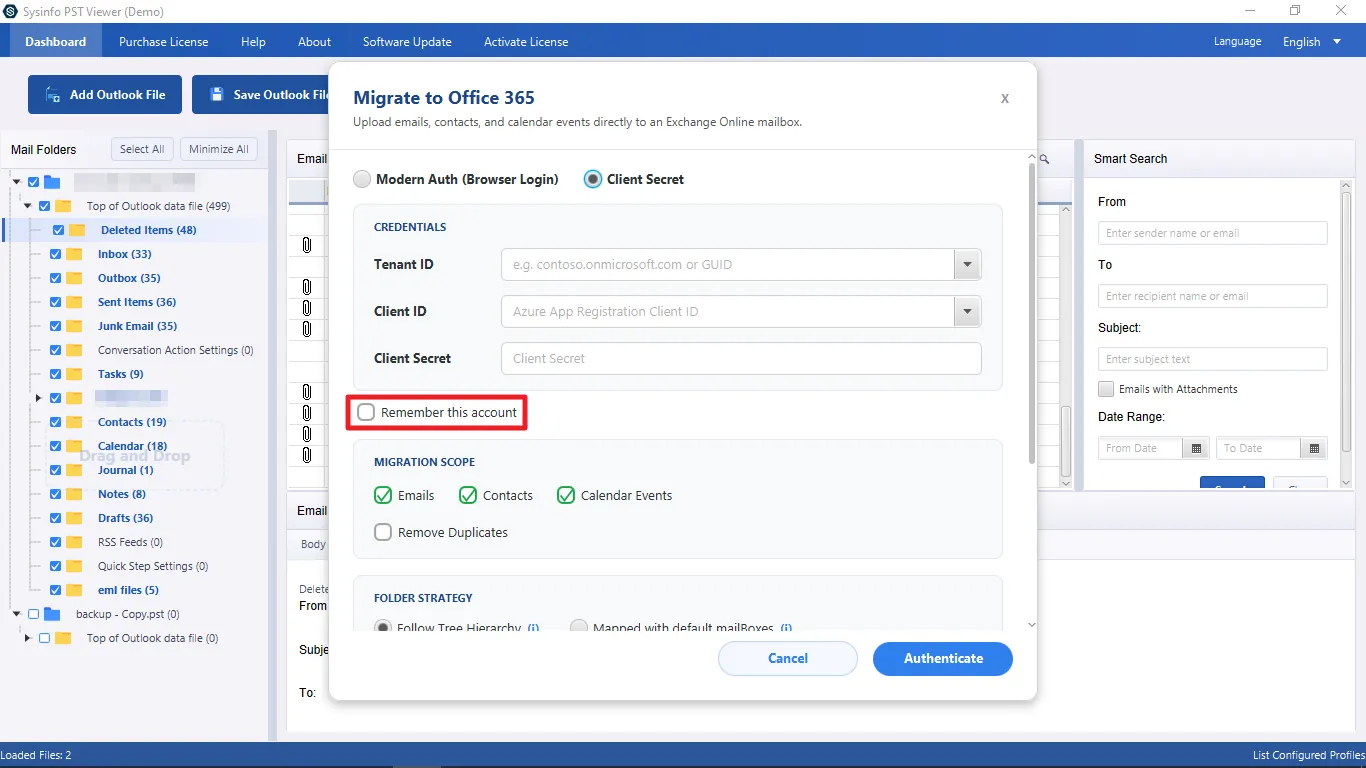
Task: Click the Loaded Files: 2 status text
Action: (36, 755)
